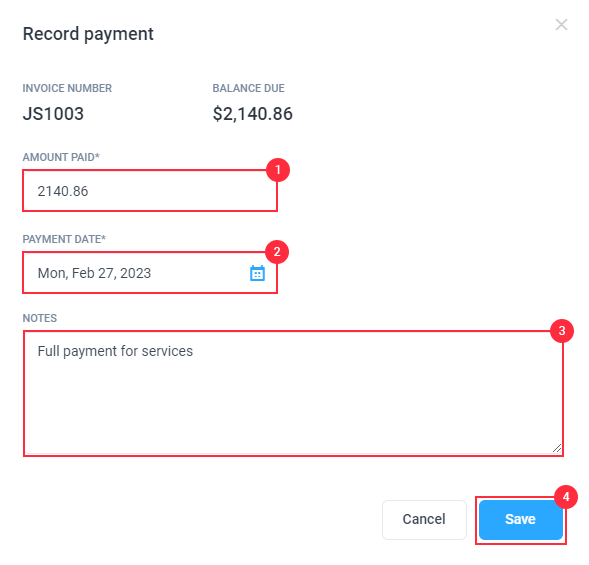Image resolution: width=589 pixels, height=565 pixels.
Task: Save the recorded payment
Action: click(x=521, y=520)
